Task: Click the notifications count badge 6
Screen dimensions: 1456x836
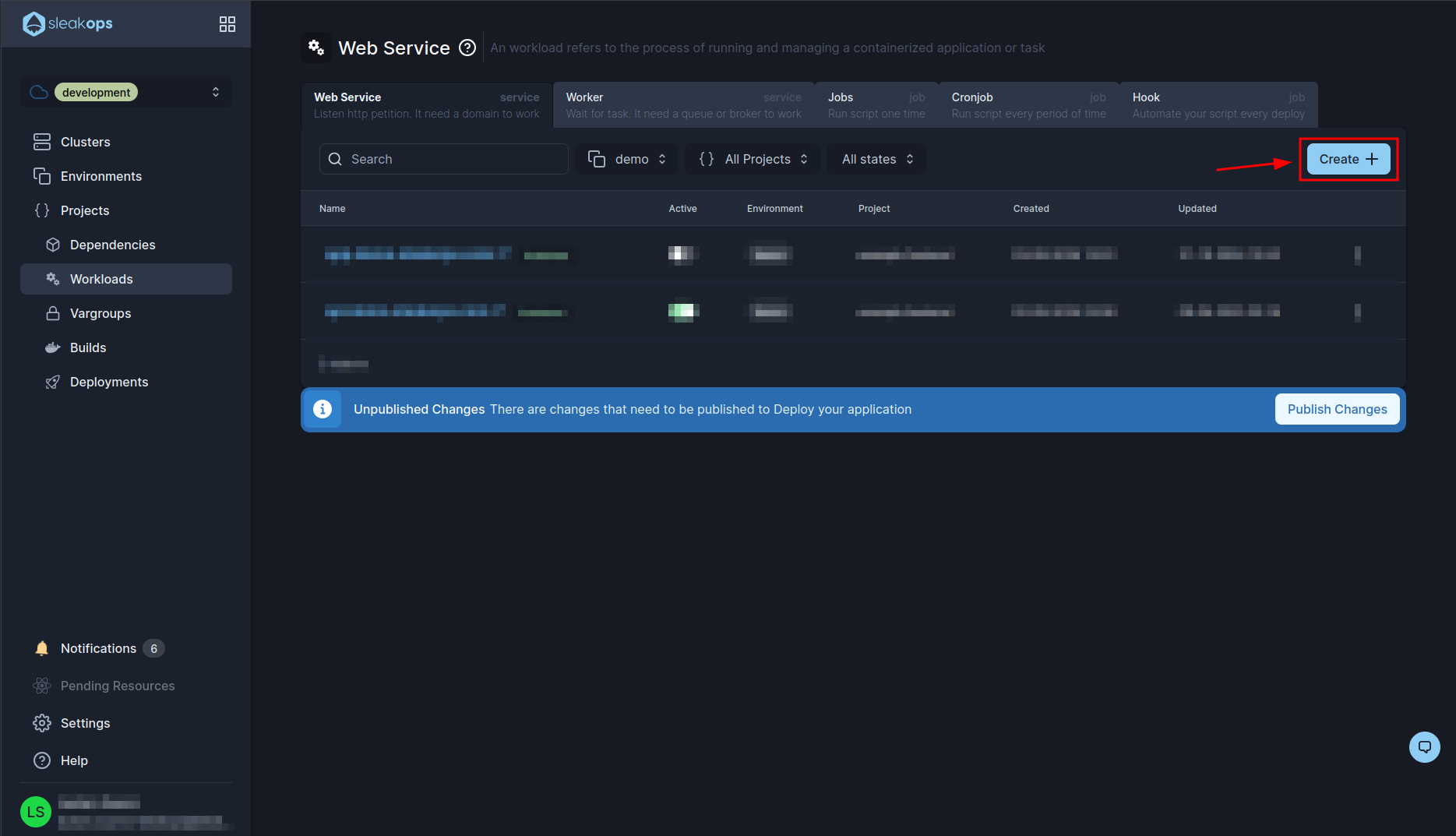Action: (153, 648)
